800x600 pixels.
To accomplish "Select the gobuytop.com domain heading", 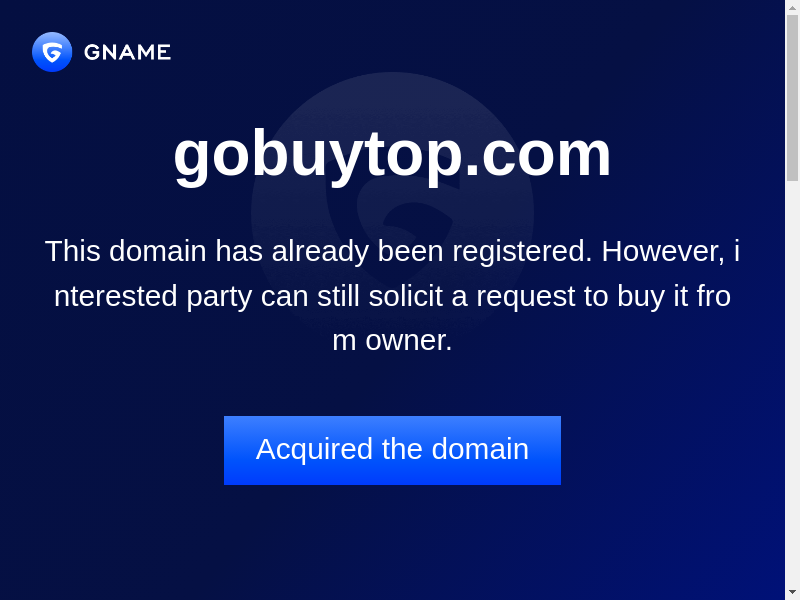I will 392,155.
